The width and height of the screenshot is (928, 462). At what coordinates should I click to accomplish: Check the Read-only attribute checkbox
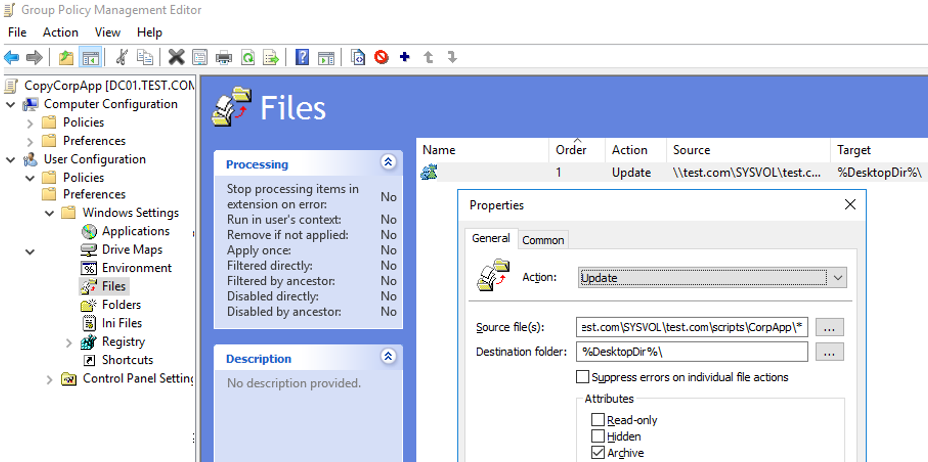point(598,420)
